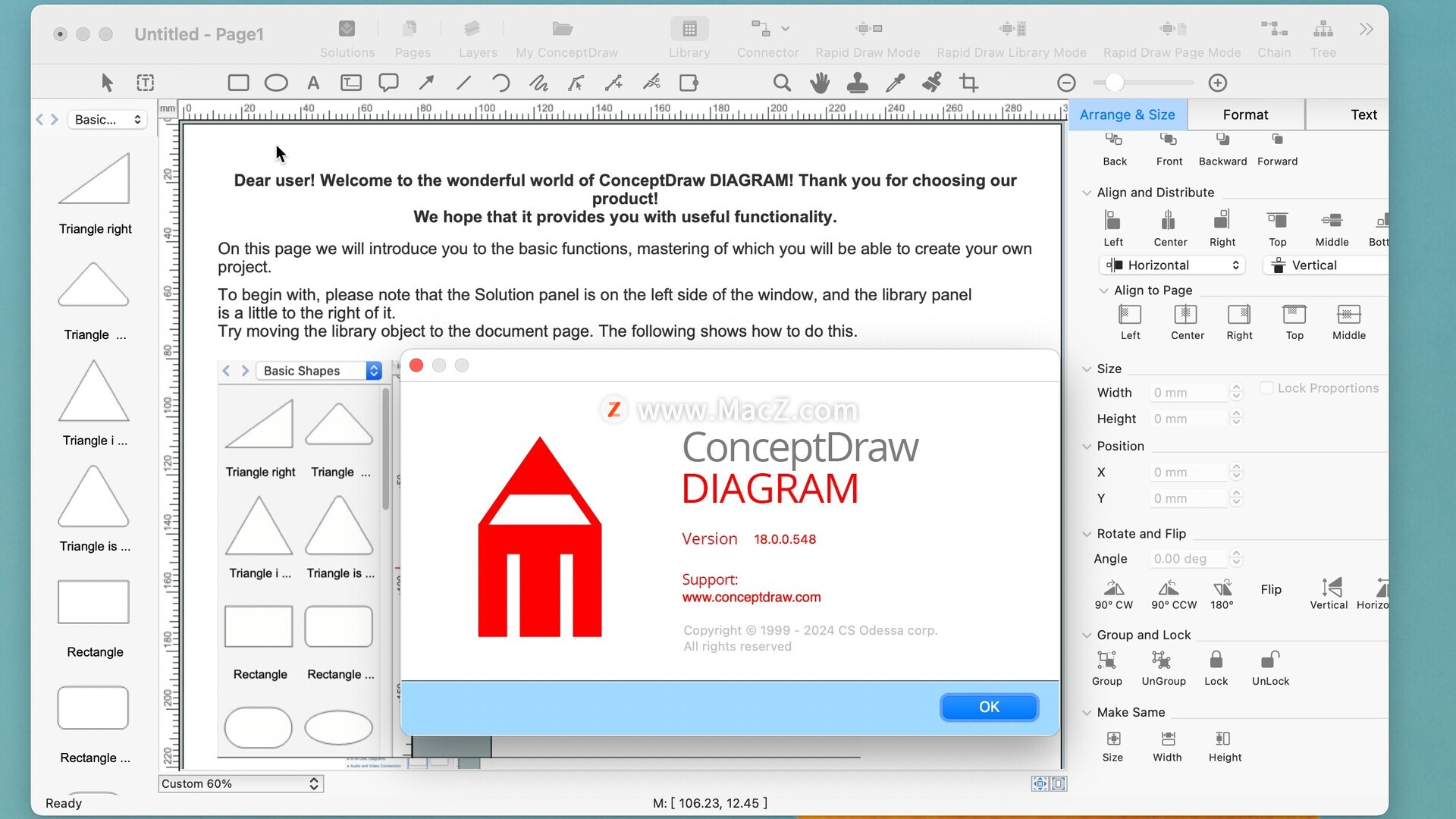Select the freehand Spline tool
The width and height of the screenshot is (1456, 819).
(538, 83)
